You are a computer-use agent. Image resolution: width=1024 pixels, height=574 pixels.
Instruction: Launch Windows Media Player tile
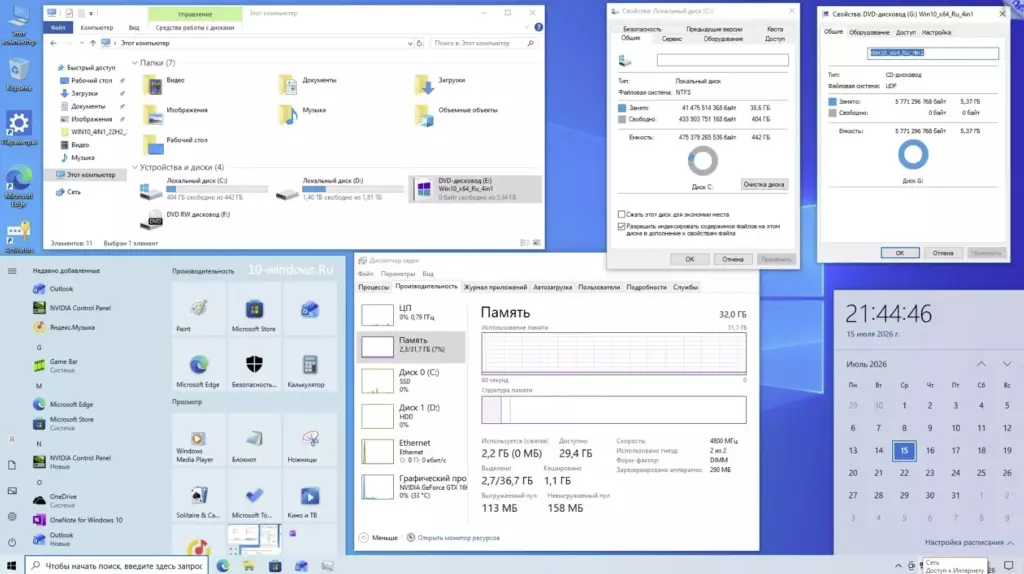point(199,440)
